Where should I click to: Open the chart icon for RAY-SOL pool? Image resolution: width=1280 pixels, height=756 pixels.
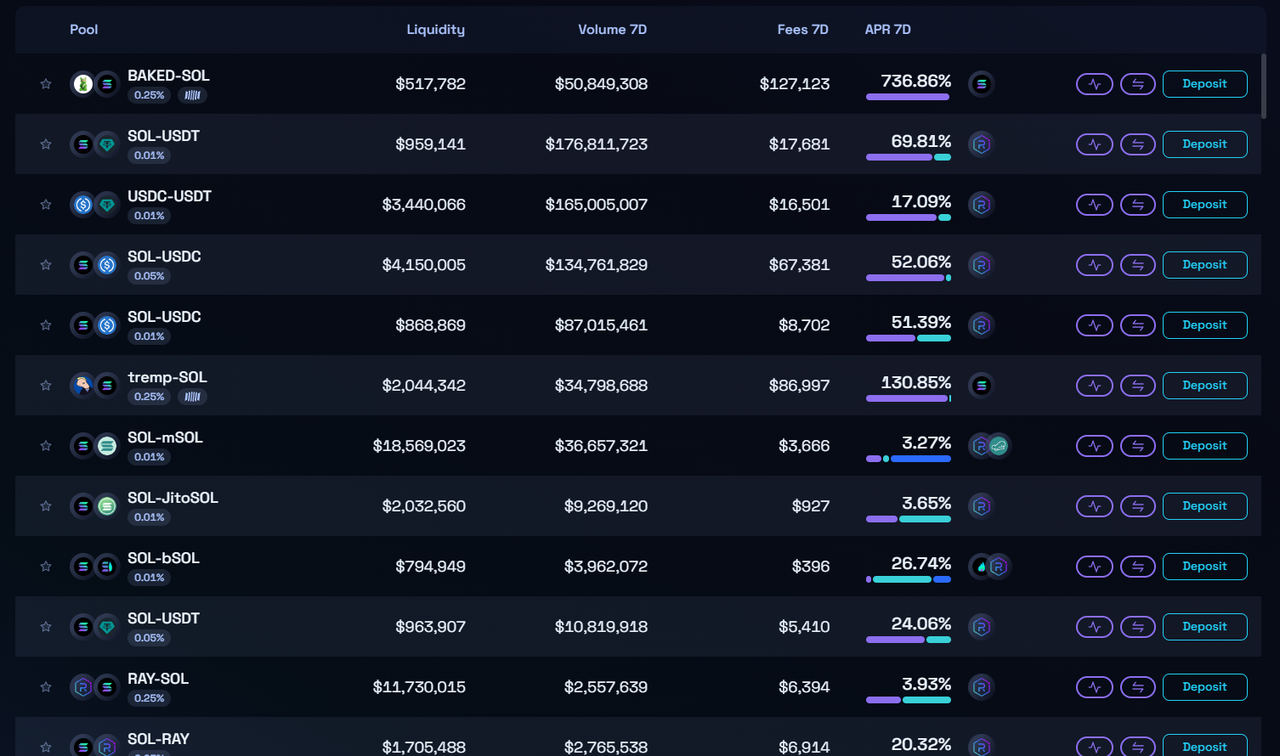point(1094,687)
